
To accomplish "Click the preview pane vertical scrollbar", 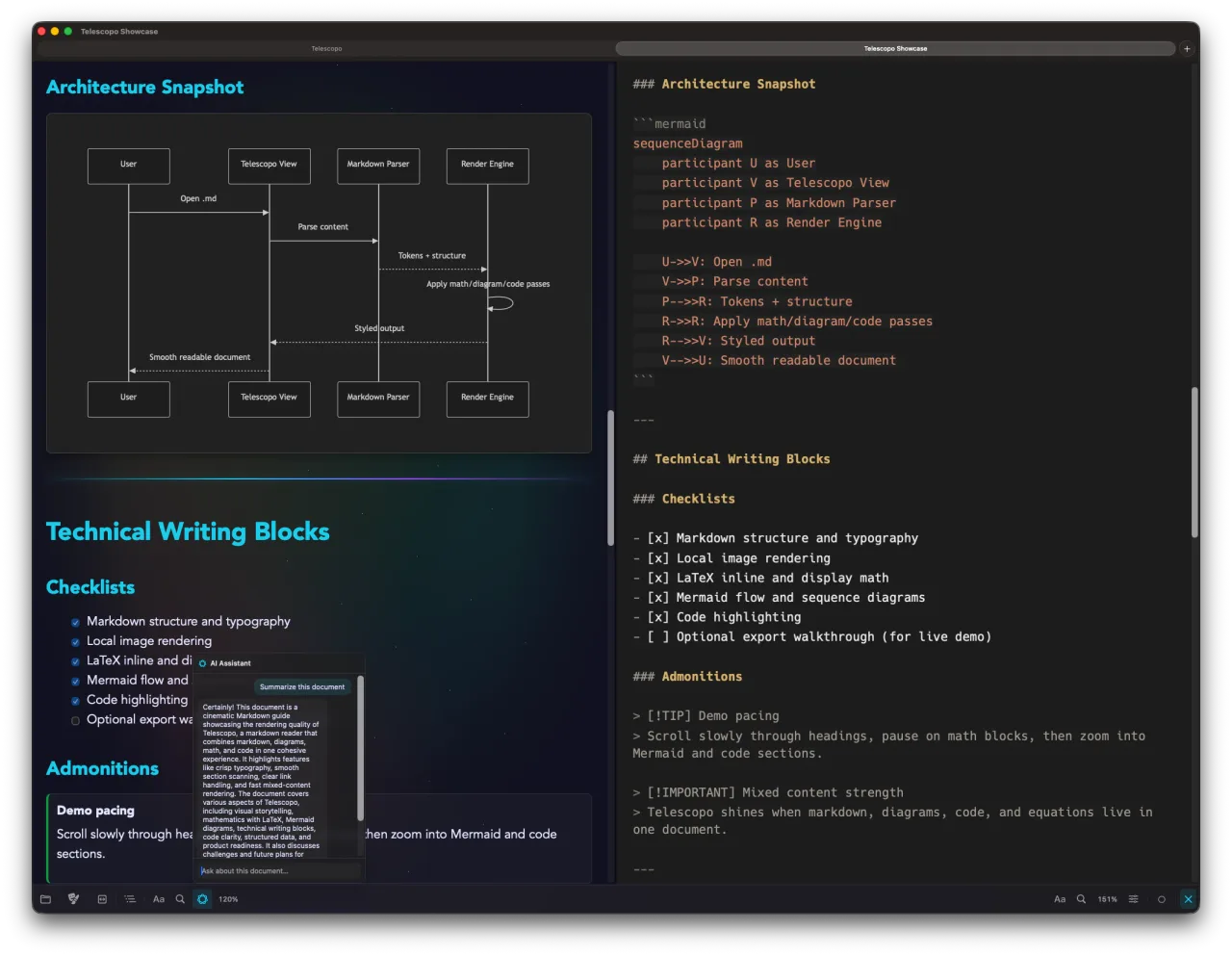I will point(610,478).
